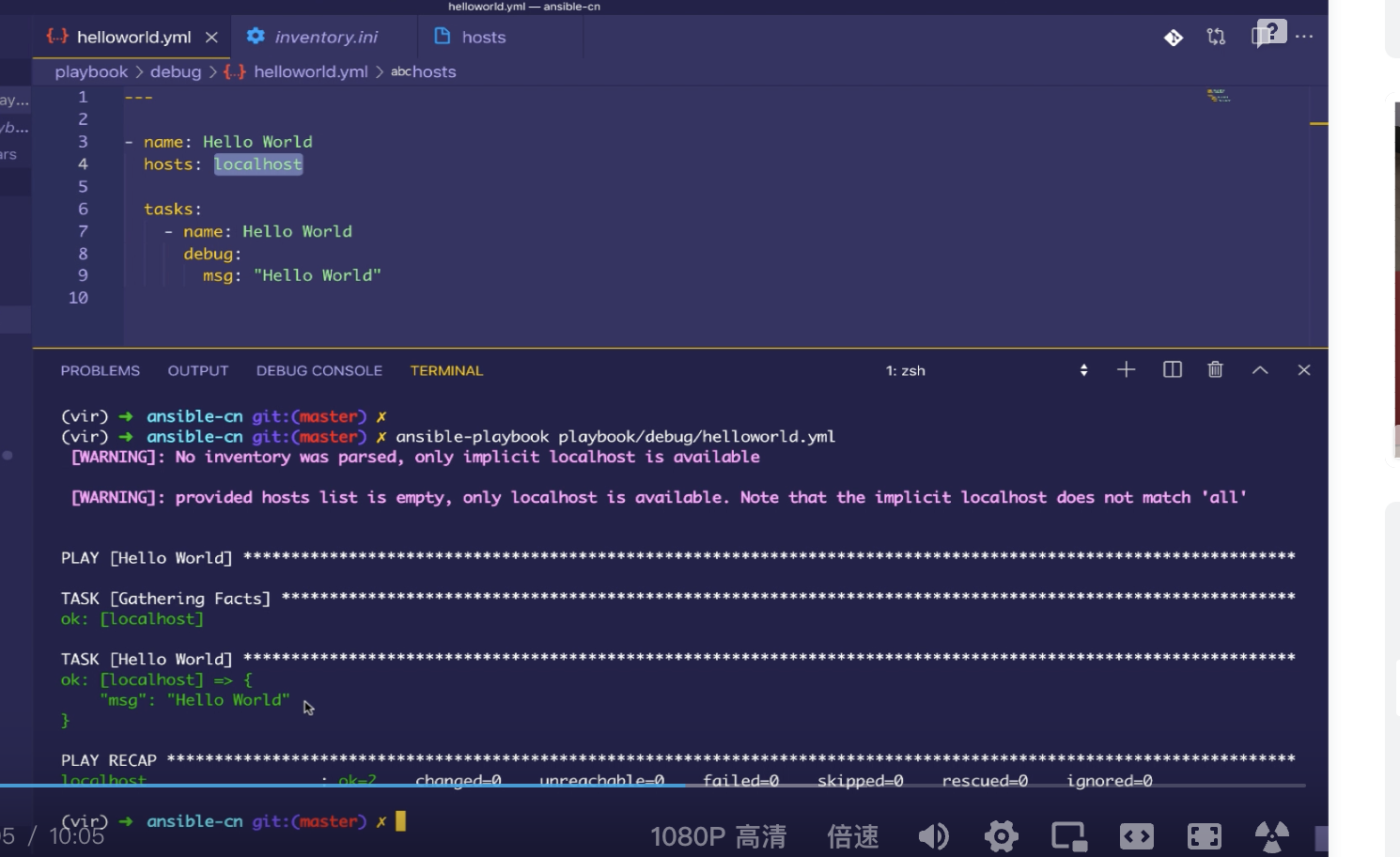Click the 'msg: "Hello World"' text on line 9
The image size is (1400, 857).
292,275
